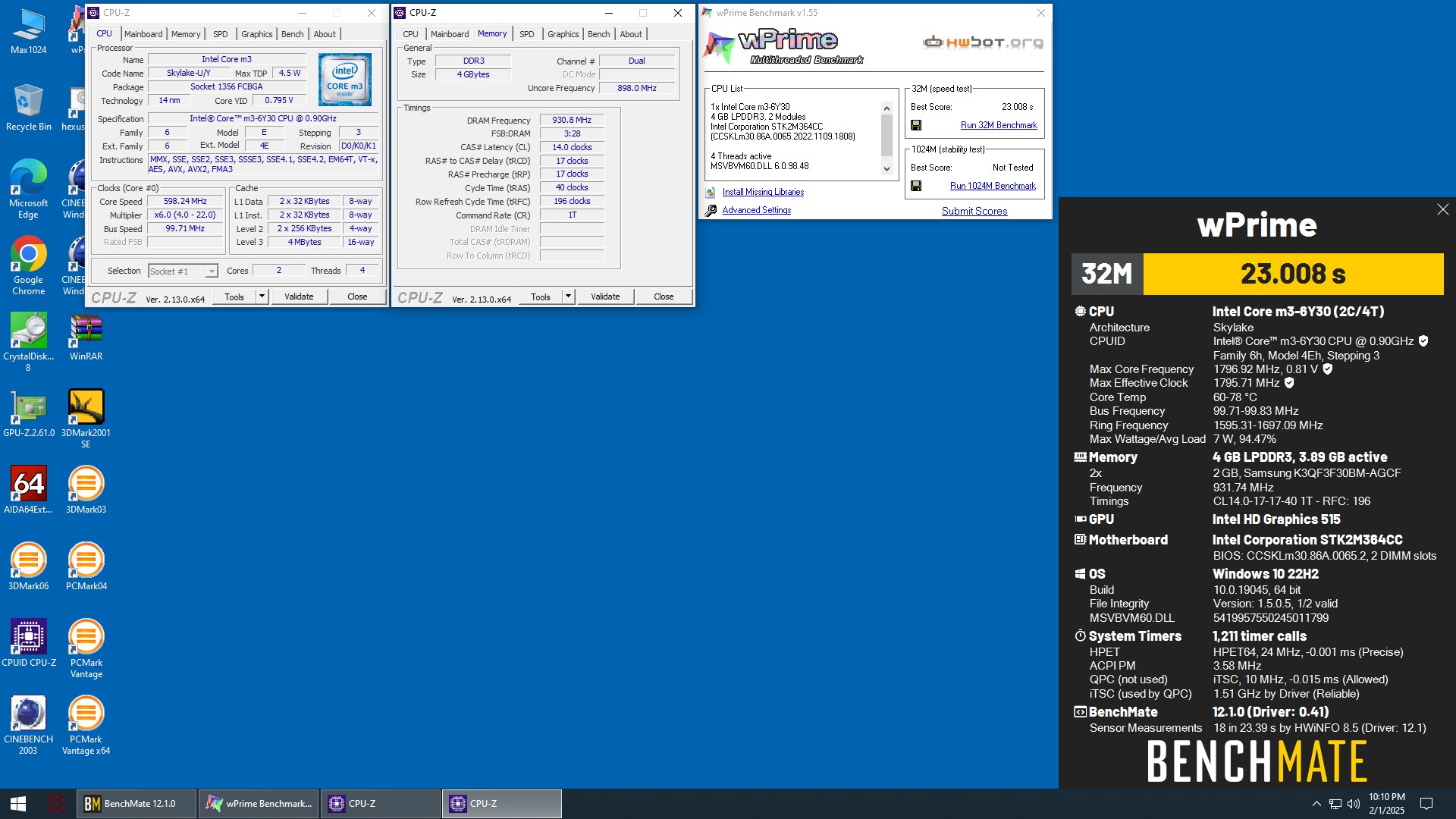The width and height of the screenshot is (1456, 819).
Task: Open SPD tab in left CPU-Z
Action: click(x=220, y=34)
